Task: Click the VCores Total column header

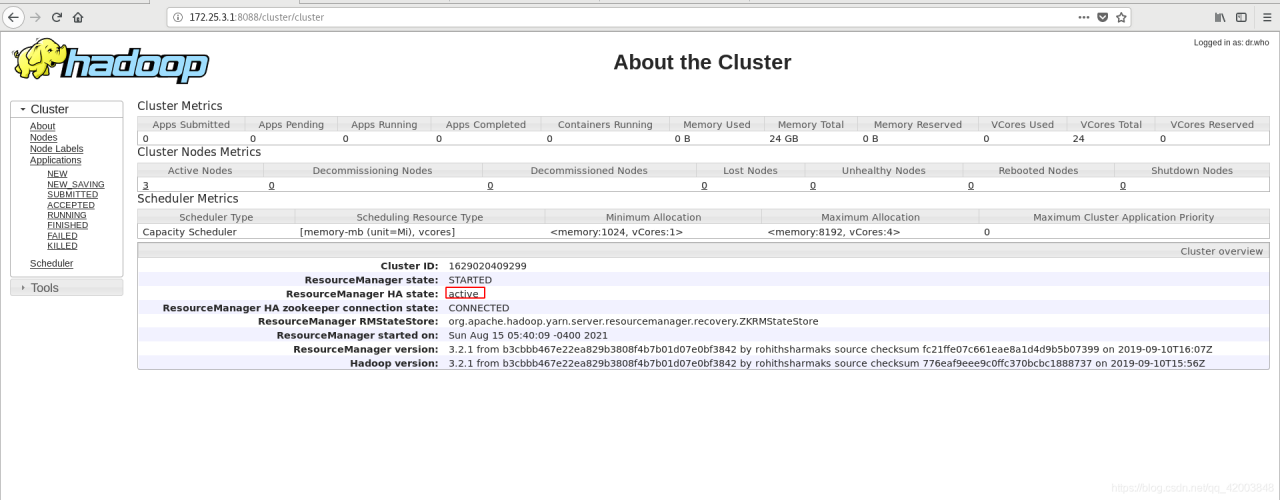Action: point(1111,124)
